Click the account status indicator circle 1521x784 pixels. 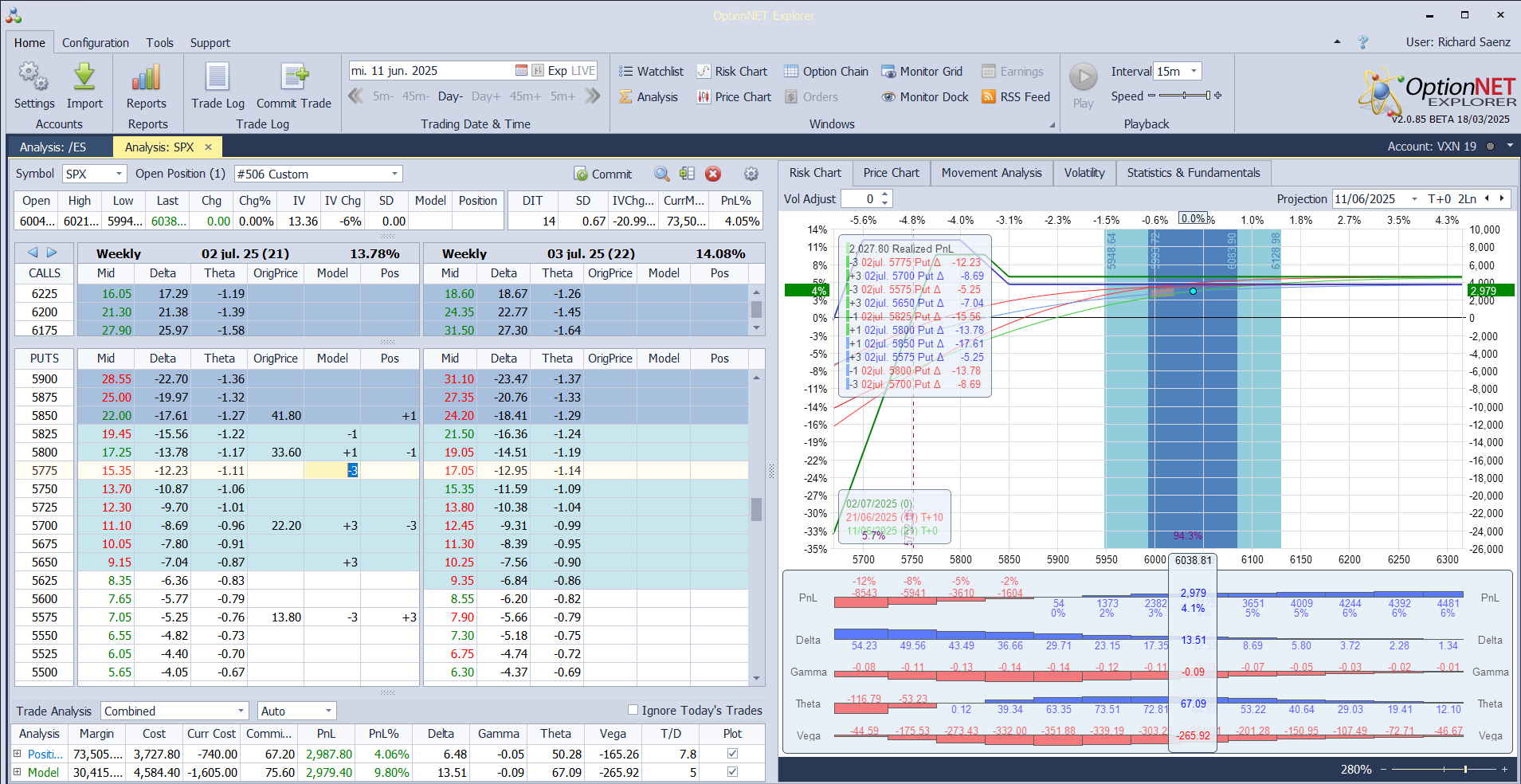pyautogui.click(x=1489, y=147)
